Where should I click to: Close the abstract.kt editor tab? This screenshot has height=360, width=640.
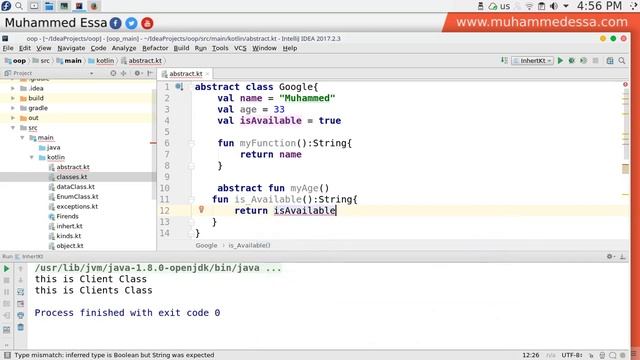pos(207,74)
